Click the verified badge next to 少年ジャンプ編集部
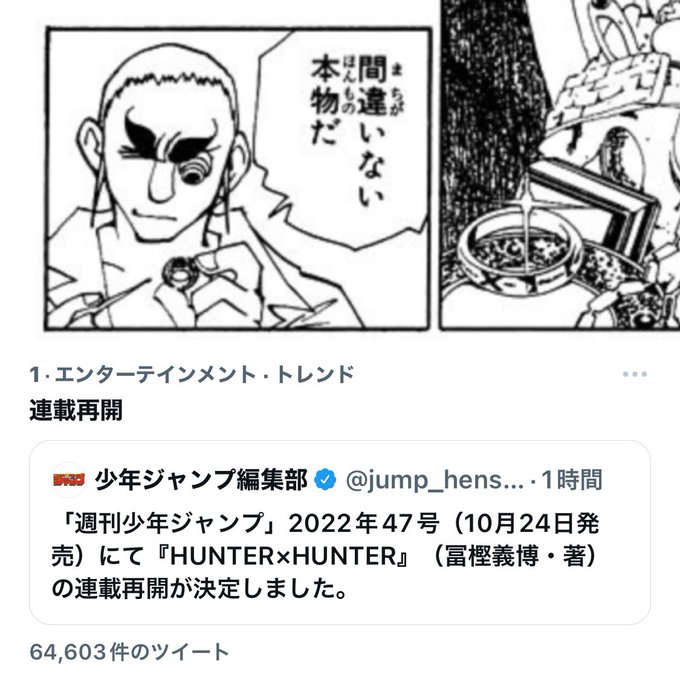Image resolution: width=680 pixels, height=680 pixels. tap(325, 480)
